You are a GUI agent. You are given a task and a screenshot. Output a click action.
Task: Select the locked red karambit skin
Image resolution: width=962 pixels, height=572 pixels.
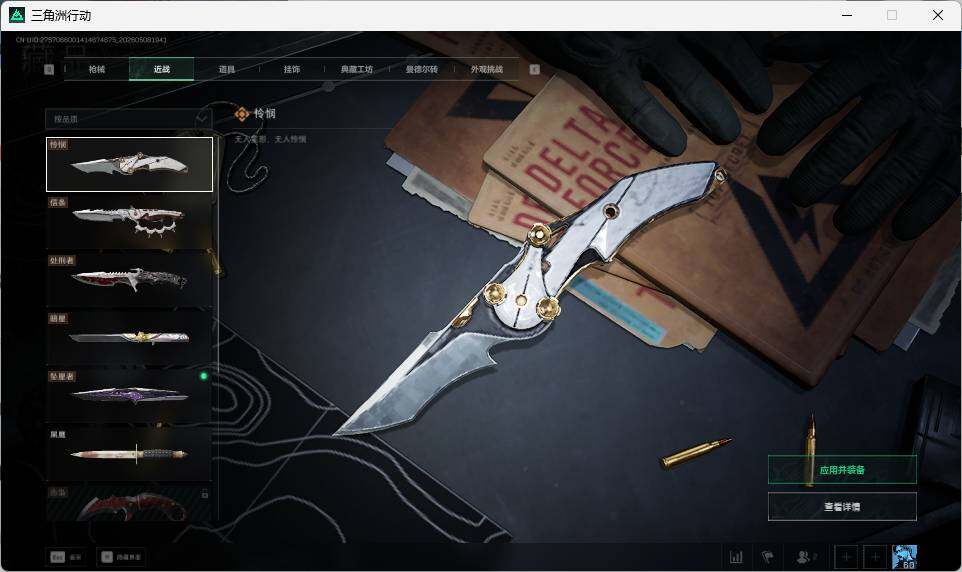click(129, 503)
